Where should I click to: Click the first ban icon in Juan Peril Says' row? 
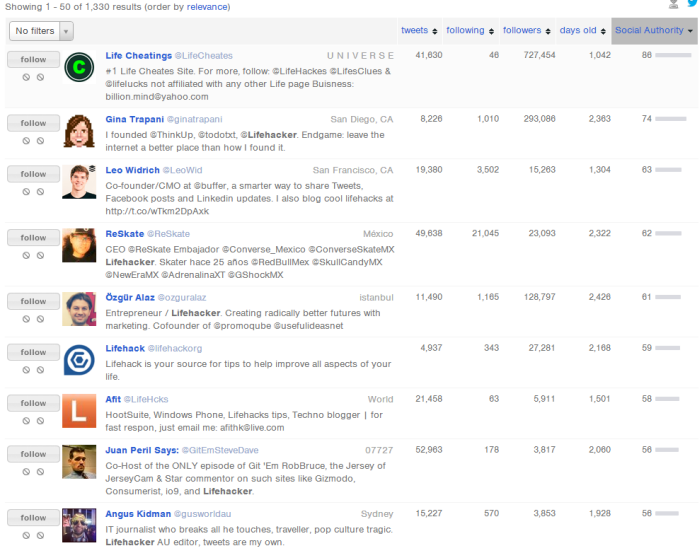[26, 471]
